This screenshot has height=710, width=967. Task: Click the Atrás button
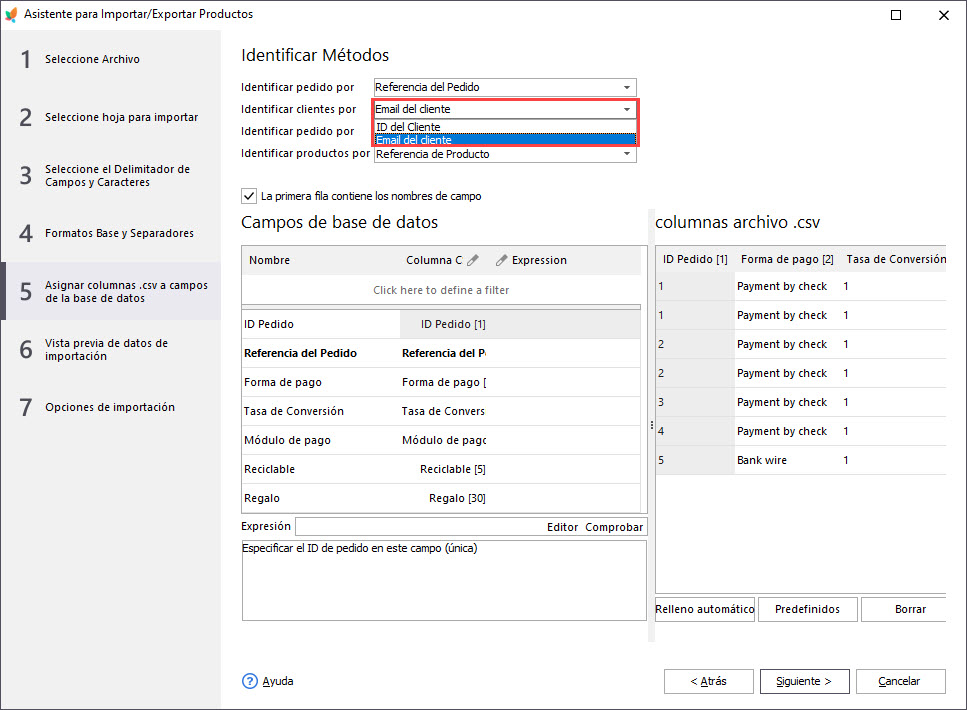709,681
